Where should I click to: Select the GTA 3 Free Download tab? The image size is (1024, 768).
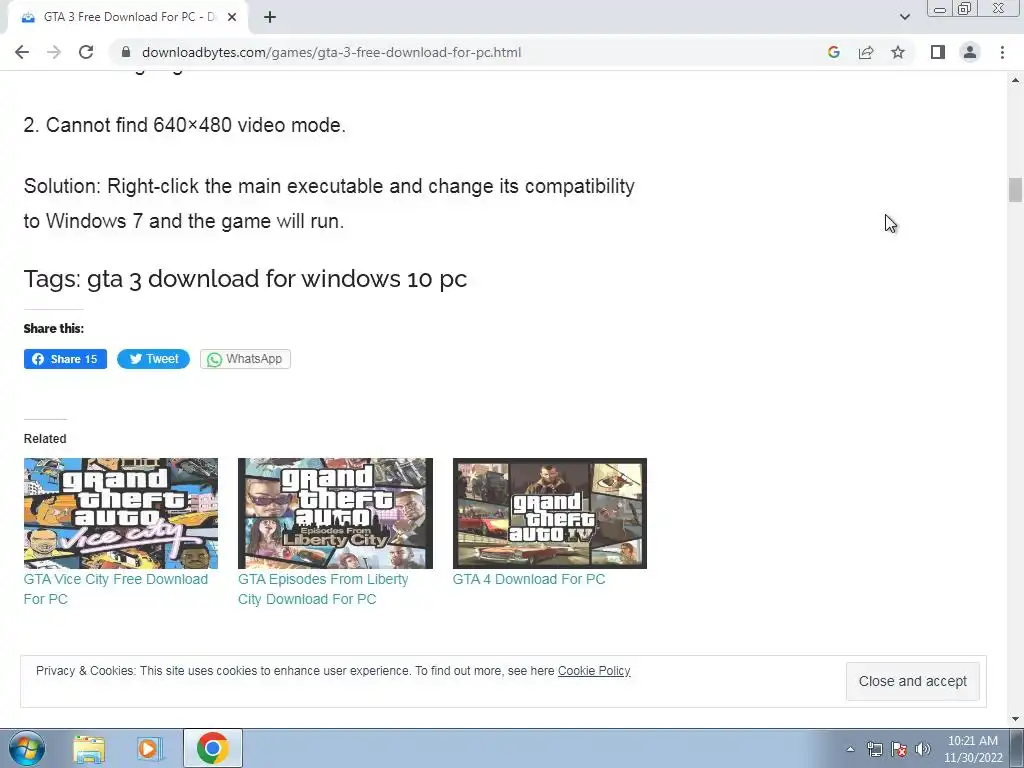pos(127,18)
